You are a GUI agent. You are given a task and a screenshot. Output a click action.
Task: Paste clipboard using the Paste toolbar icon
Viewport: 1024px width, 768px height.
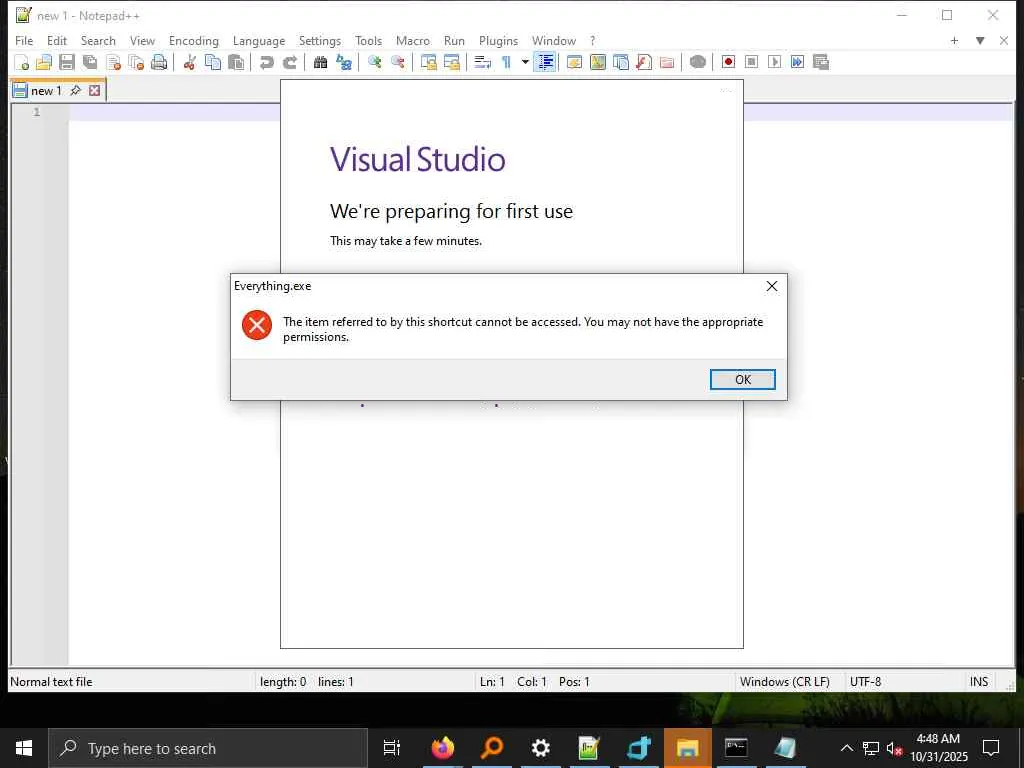coord(236,62)
